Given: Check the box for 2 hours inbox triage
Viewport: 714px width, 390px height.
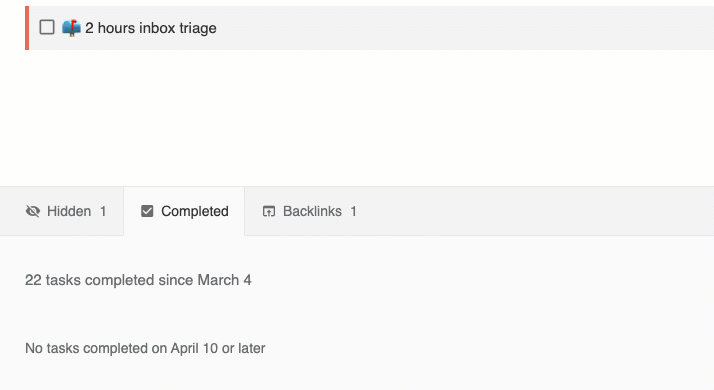Looking at the screenshot, I should (47, 27).
